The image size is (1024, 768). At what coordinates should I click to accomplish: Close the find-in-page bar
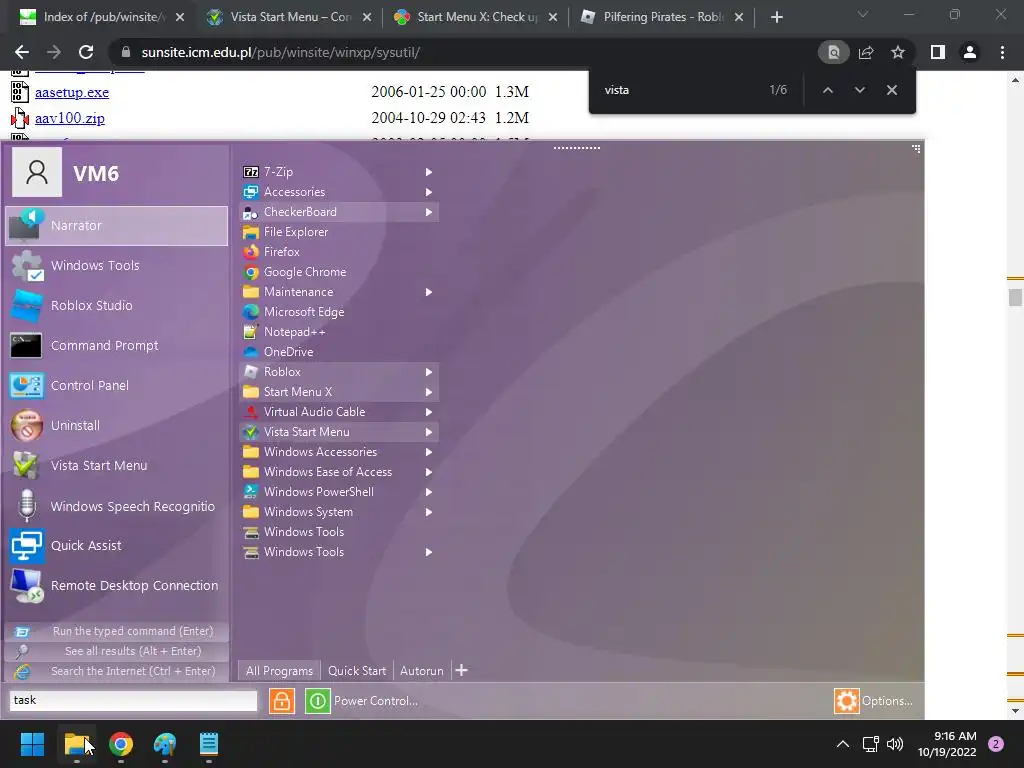[891, 90]
